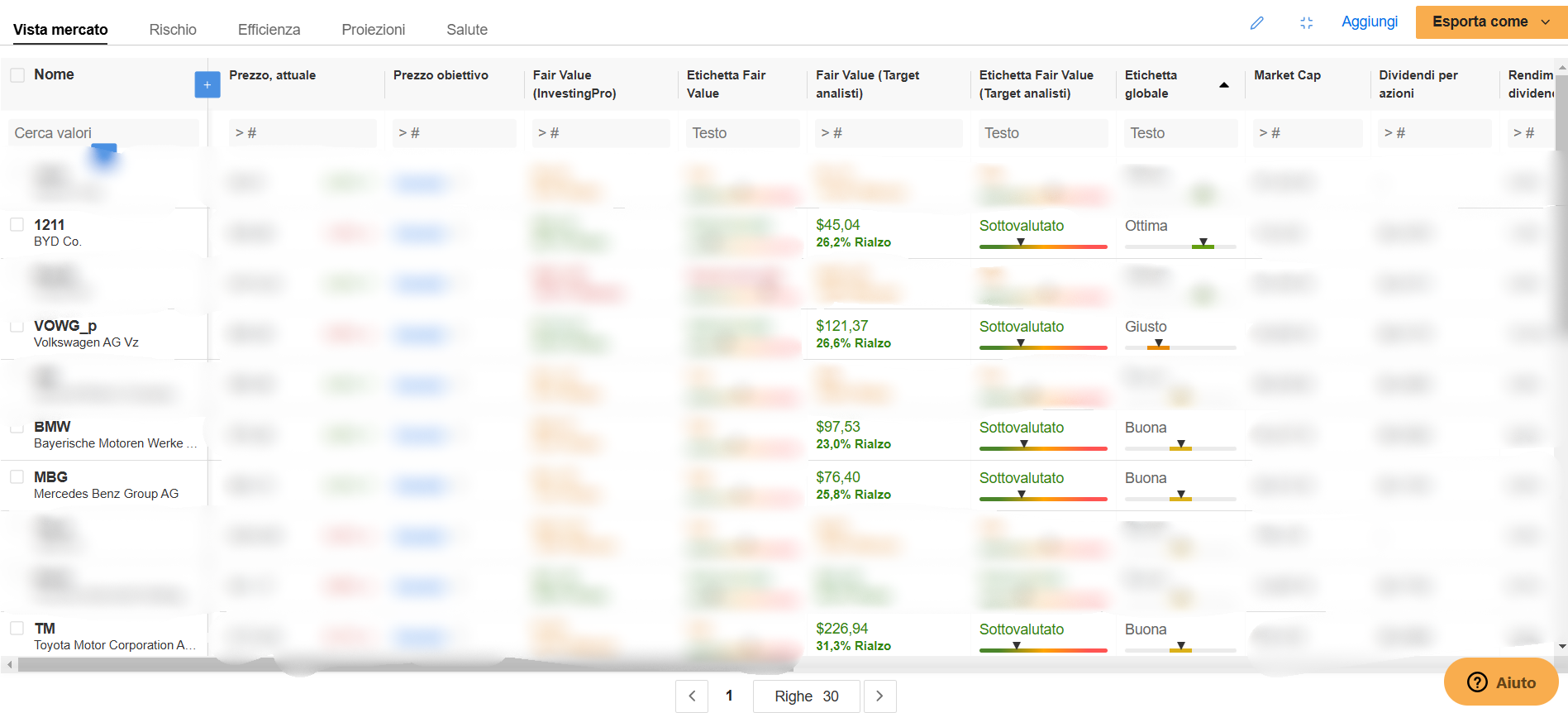
Task: Open the Bayerische Motoren Werke name
Action: 115,443
